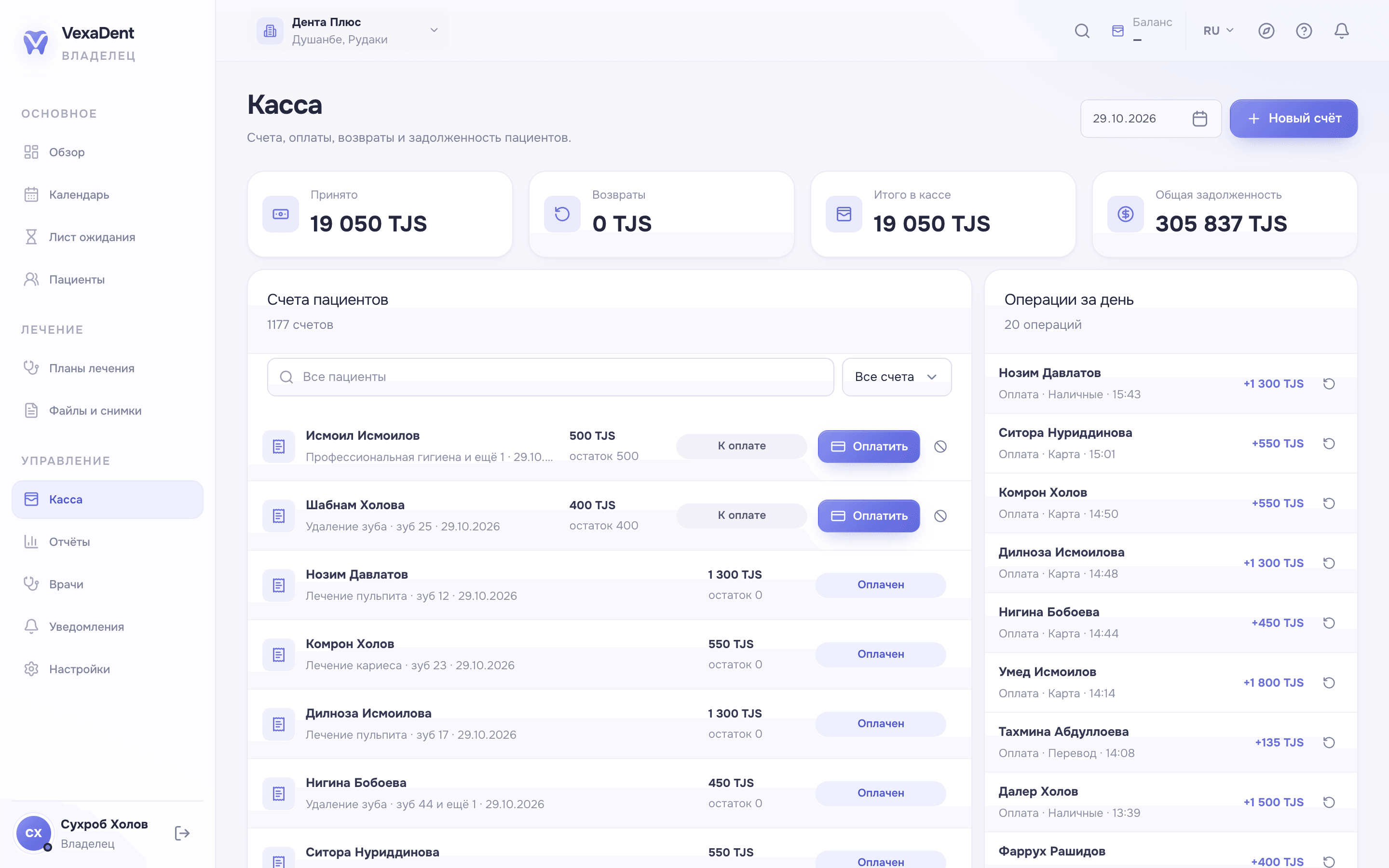Viewport: 1389px width, 868px height.
Task: Refund Дилноза Исмоилова +1 300 TJS operation
Action: click(1329, 563)
